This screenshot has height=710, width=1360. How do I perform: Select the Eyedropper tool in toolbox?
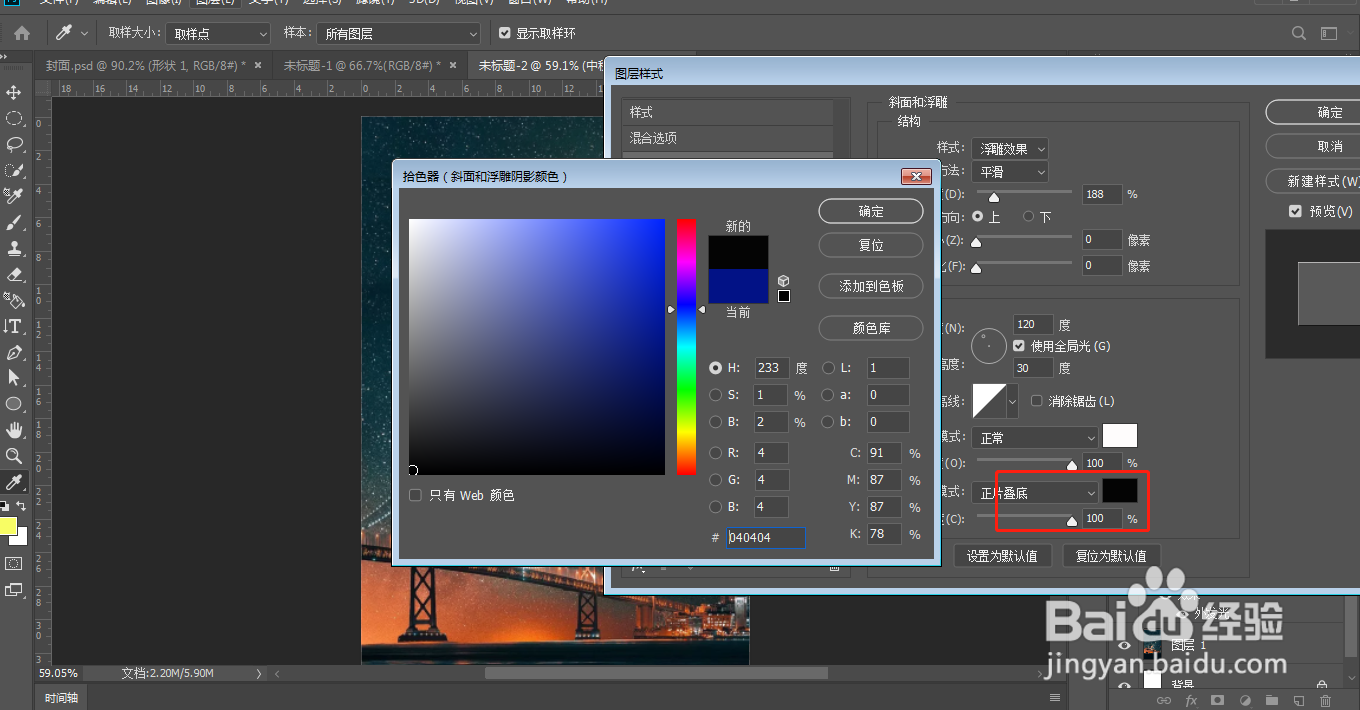(x=14, y=482)
